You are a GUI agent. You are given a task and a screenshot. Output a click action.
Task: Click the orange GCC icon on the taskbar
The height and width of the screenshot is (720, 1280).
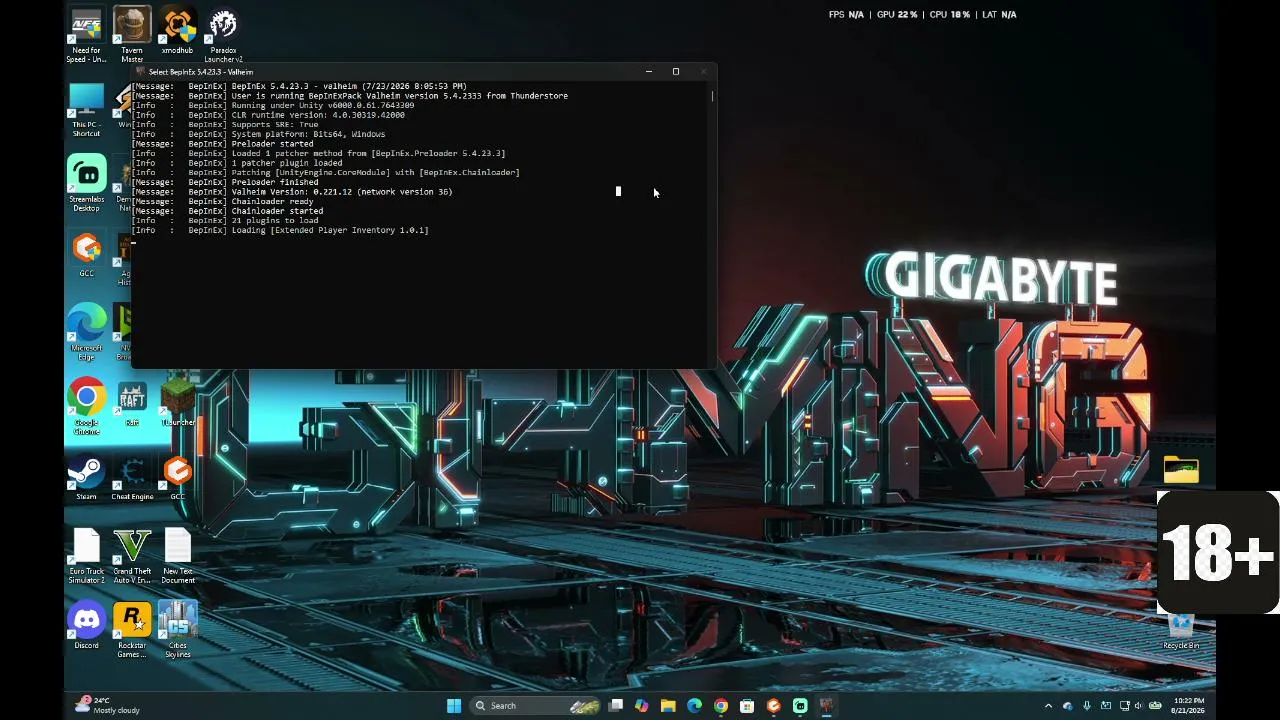click(773, 705)
